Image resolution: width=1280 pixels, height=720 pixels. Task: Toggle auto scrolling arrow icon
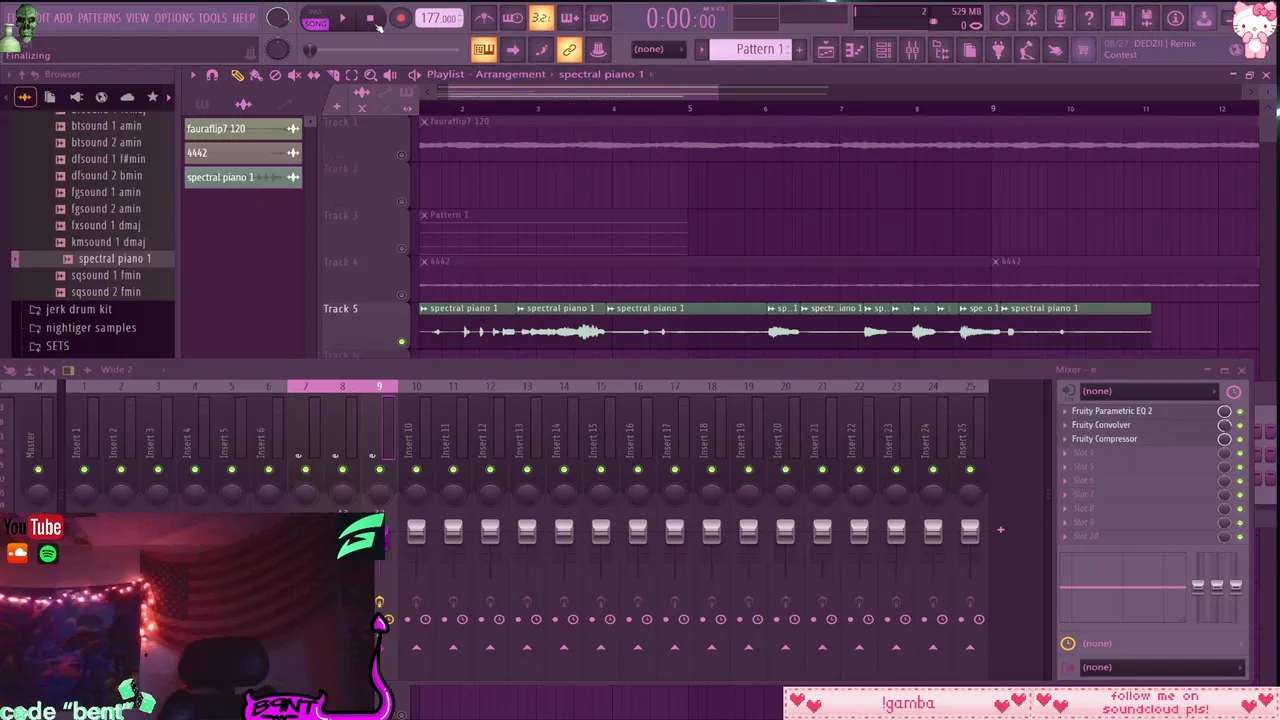tap(512, 50)
